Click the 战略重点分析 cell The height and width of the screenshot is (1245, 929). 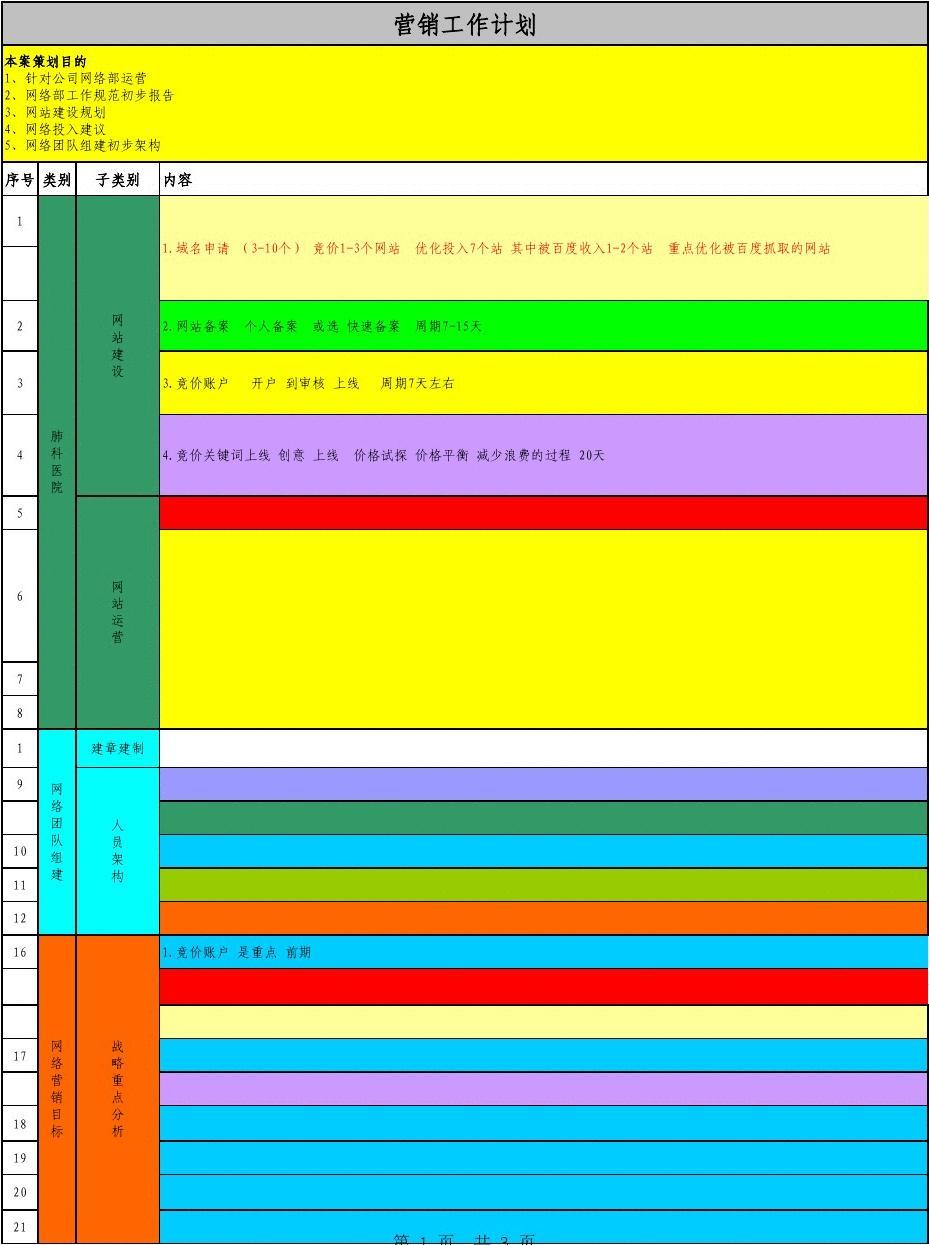coord(118,1089)
